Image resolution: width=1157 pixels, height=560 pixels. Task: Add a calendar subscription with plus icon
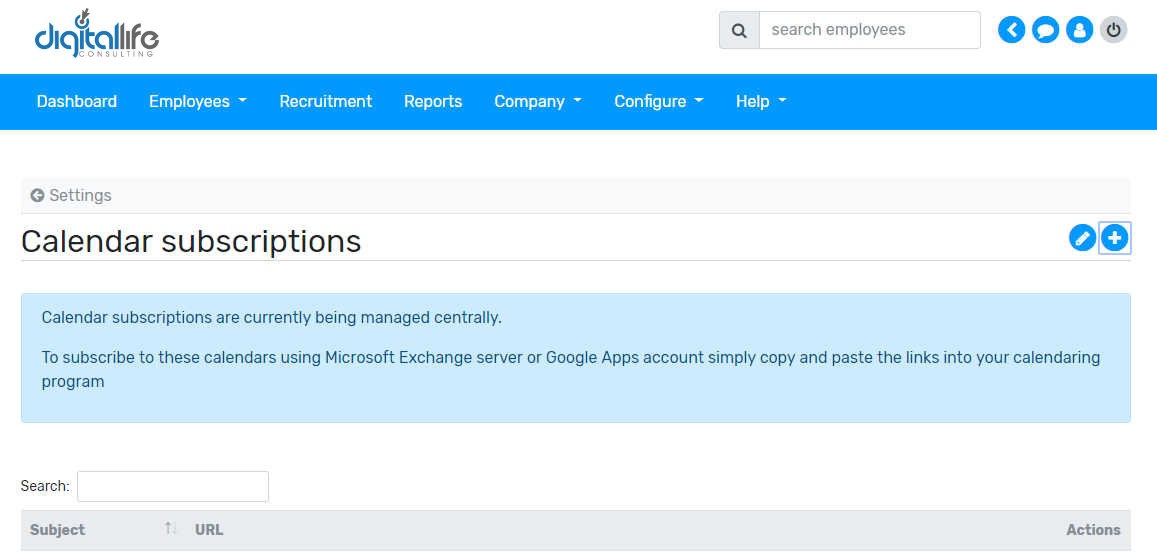click(x=1114, y=238)
